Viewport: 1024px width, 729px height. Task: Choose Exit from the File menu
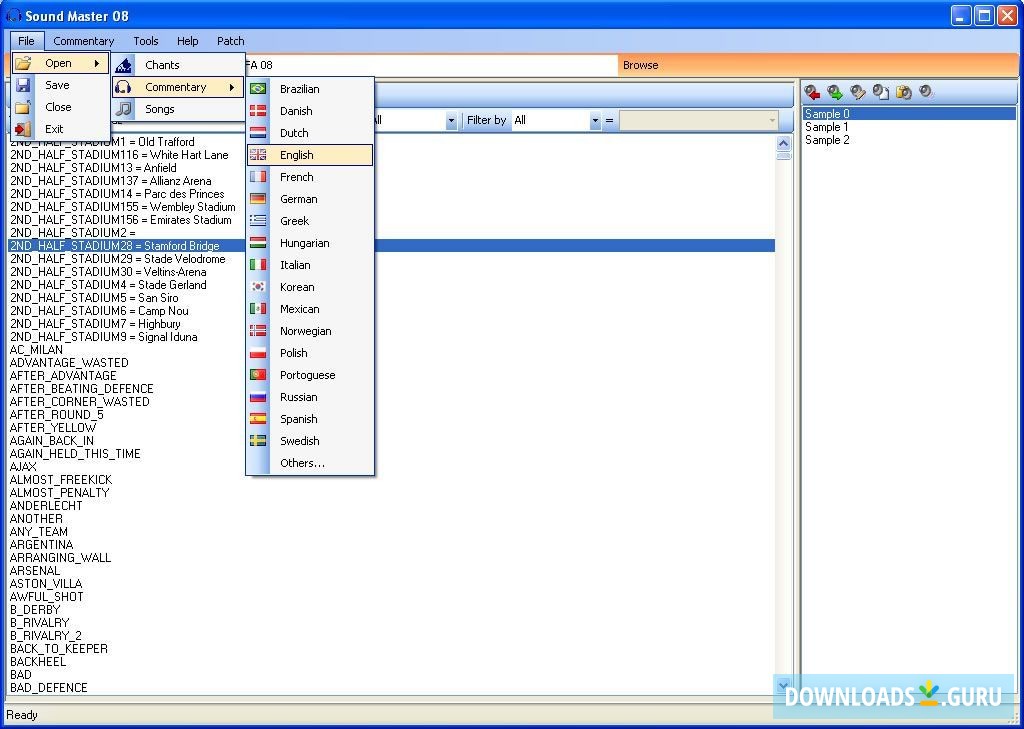click(x=60, y=129)
